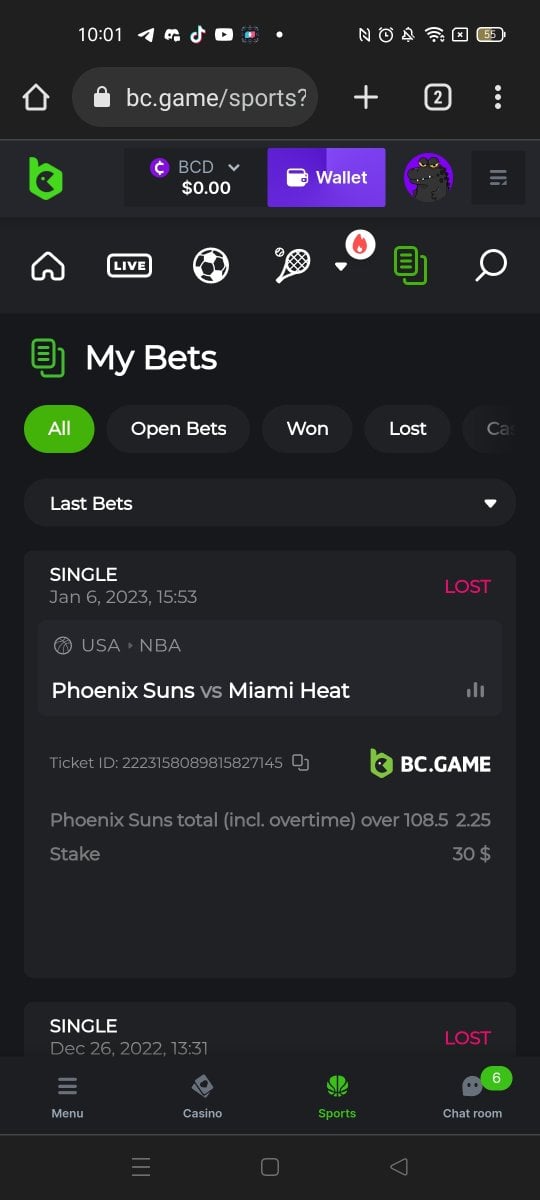
Task: Select the Lost filter tab
Action: click(x=408, y=429)
